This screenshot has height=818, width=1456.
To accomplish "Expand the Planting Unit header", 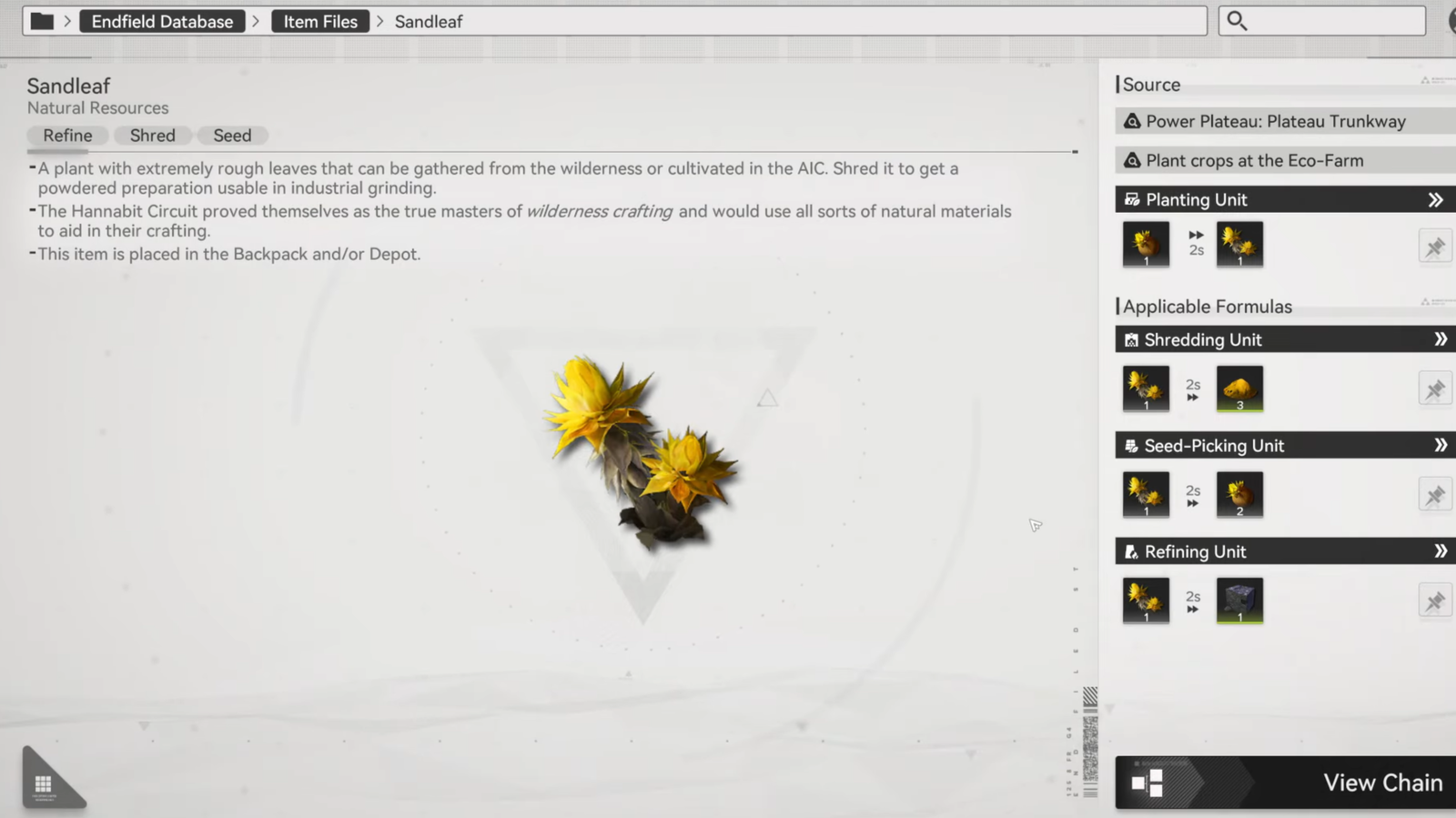I will [x=1435, y=199].
